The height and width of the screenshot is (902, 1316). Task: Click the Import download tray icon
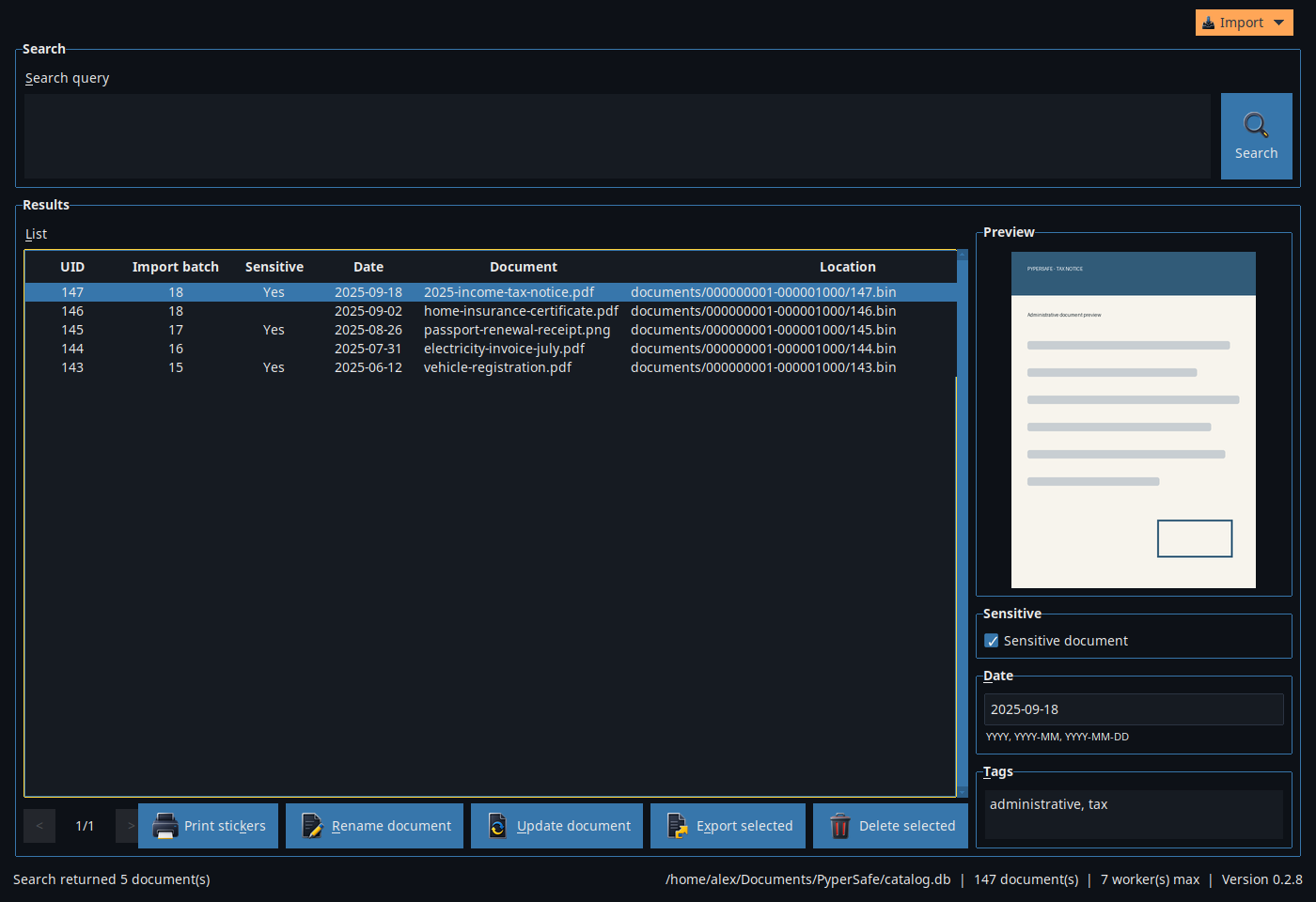pos(1209,23)
